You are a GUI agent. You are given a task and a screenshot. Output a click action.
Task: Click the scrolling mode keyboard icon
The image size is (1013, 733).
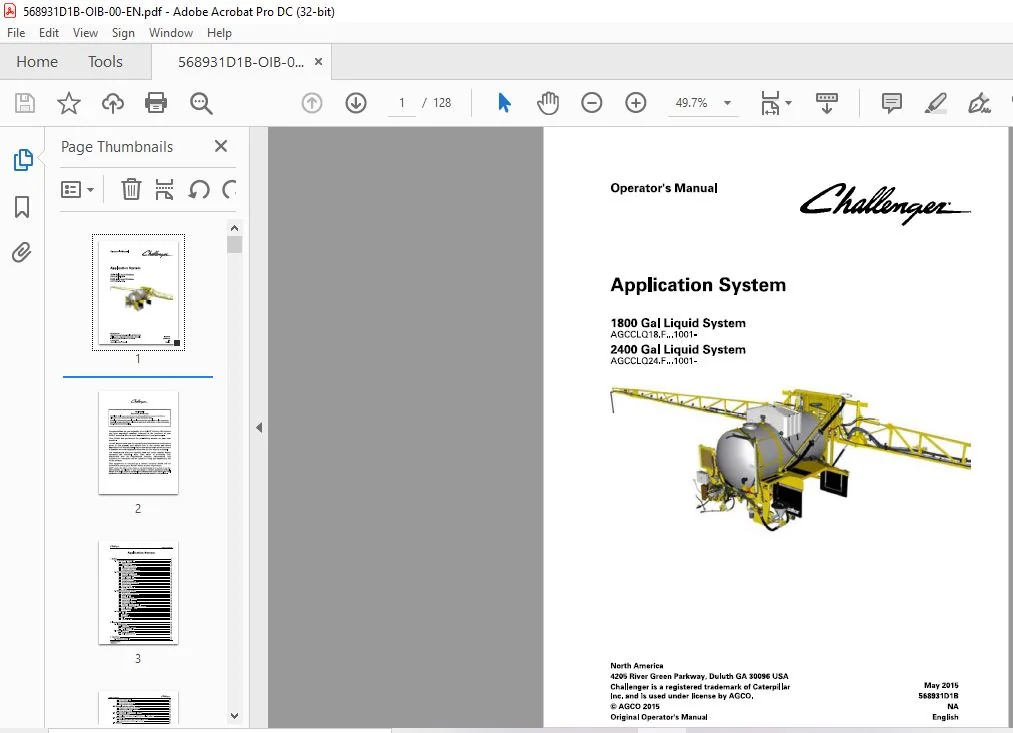tap(826, 103)
